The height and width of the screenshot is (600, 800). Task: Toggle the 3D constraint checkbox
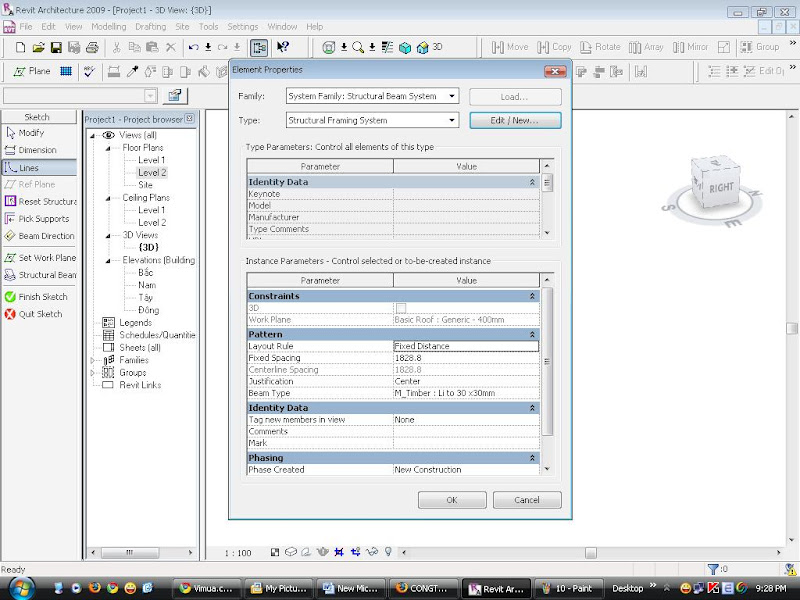pyautogui.click(x=401, y=308)
